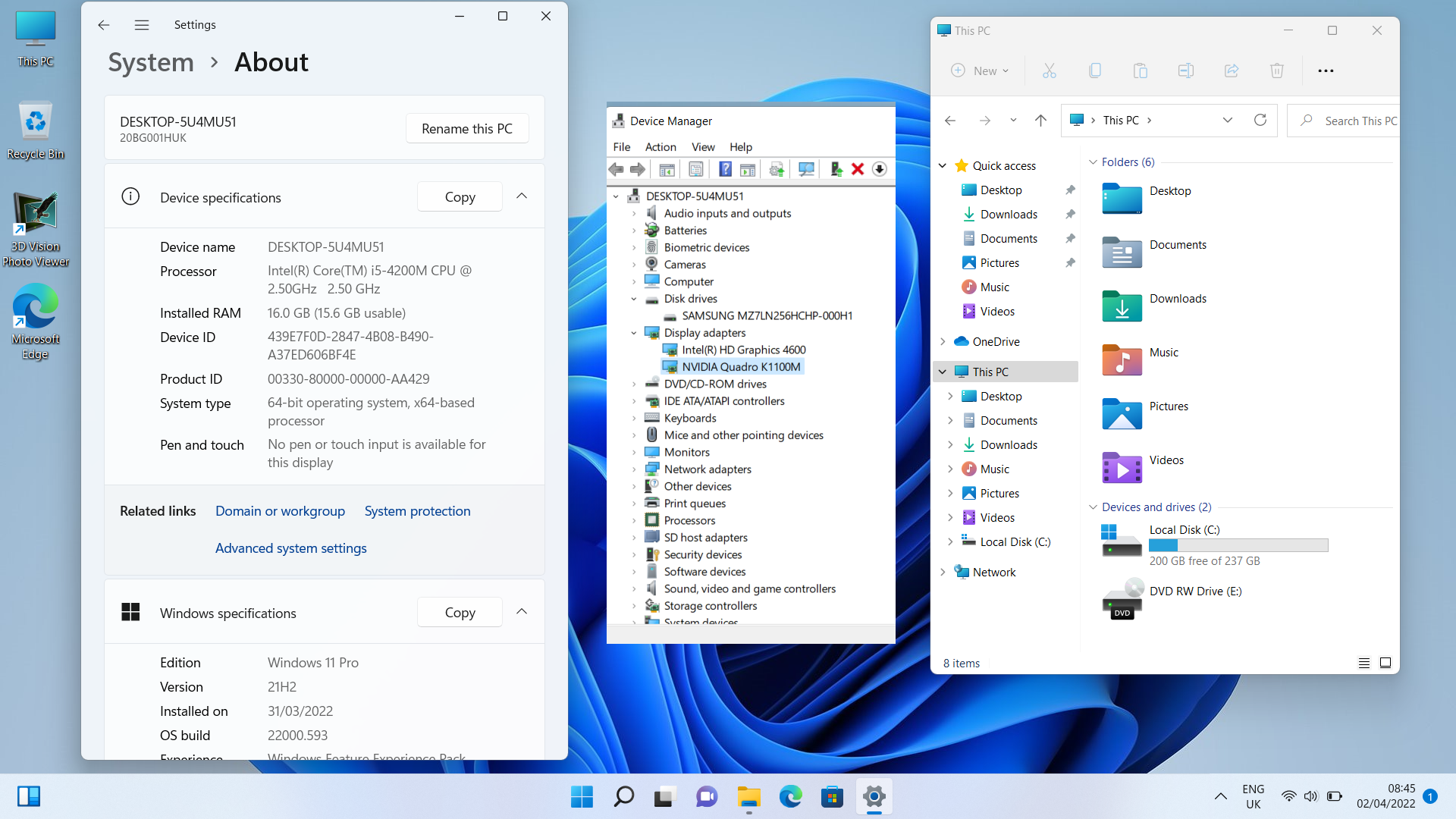Image resolution: width=1456 pixels, height=819 pixels.
Task: Switch to details view in This PC status bar
Action: [1364, 663]
